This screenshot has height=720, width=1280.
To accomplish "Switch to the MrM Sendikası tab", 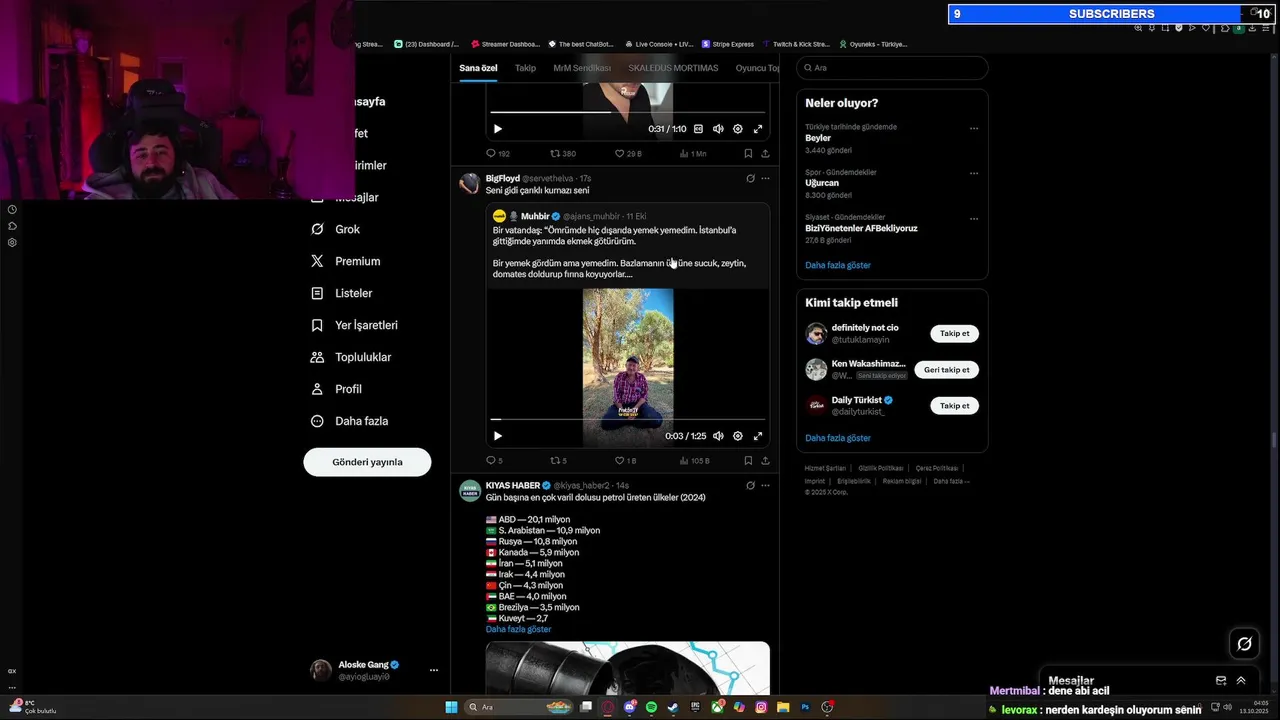I will (x=582, y=68).
